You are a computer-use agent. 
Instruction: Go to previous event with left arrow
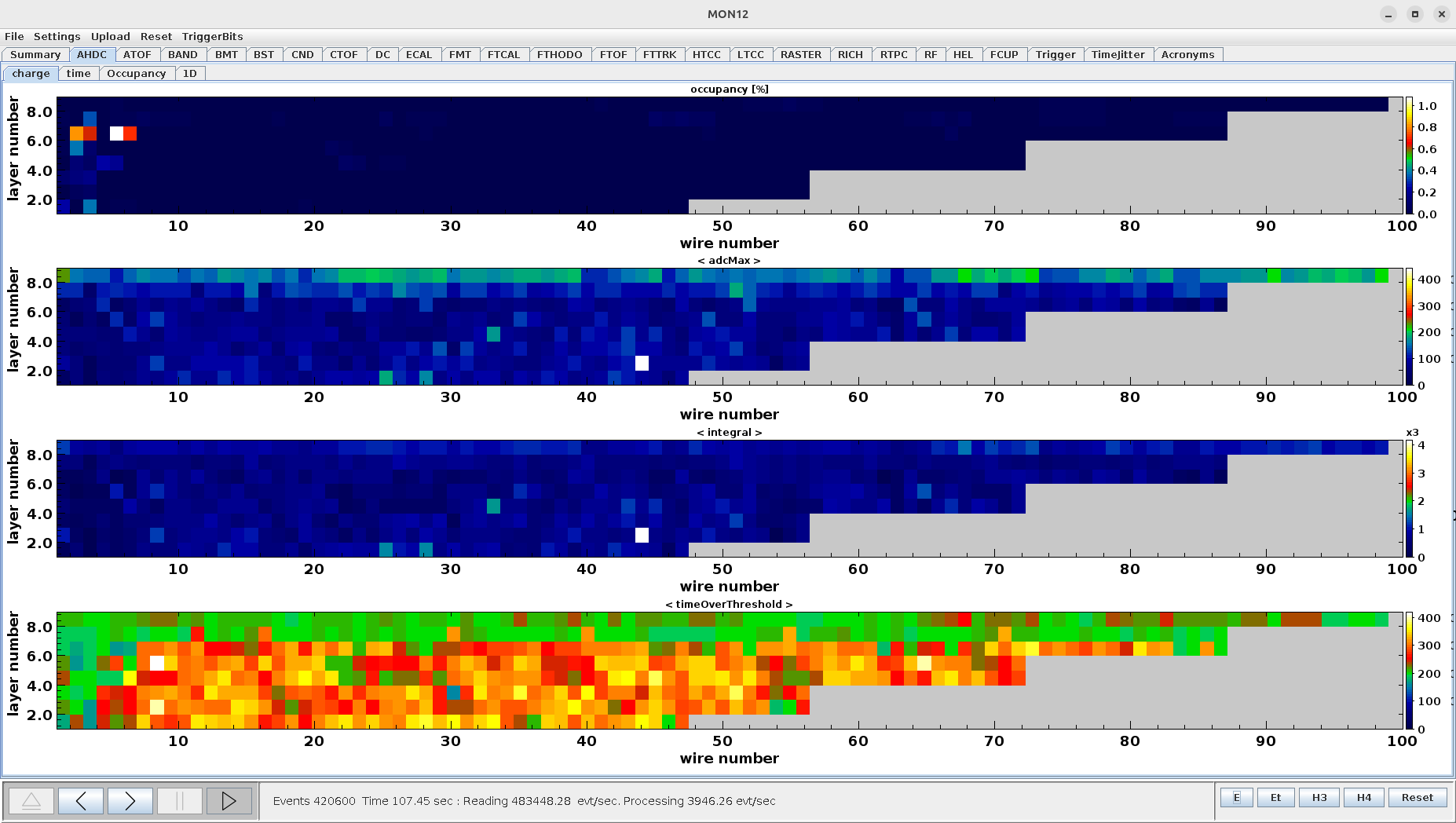81,801
